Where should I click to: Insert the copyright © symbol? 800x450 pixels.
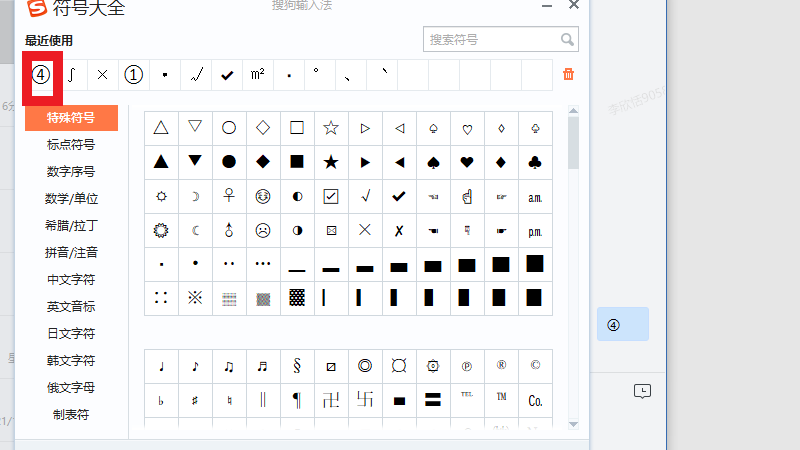pyautogui.click(x=535, y=366)
